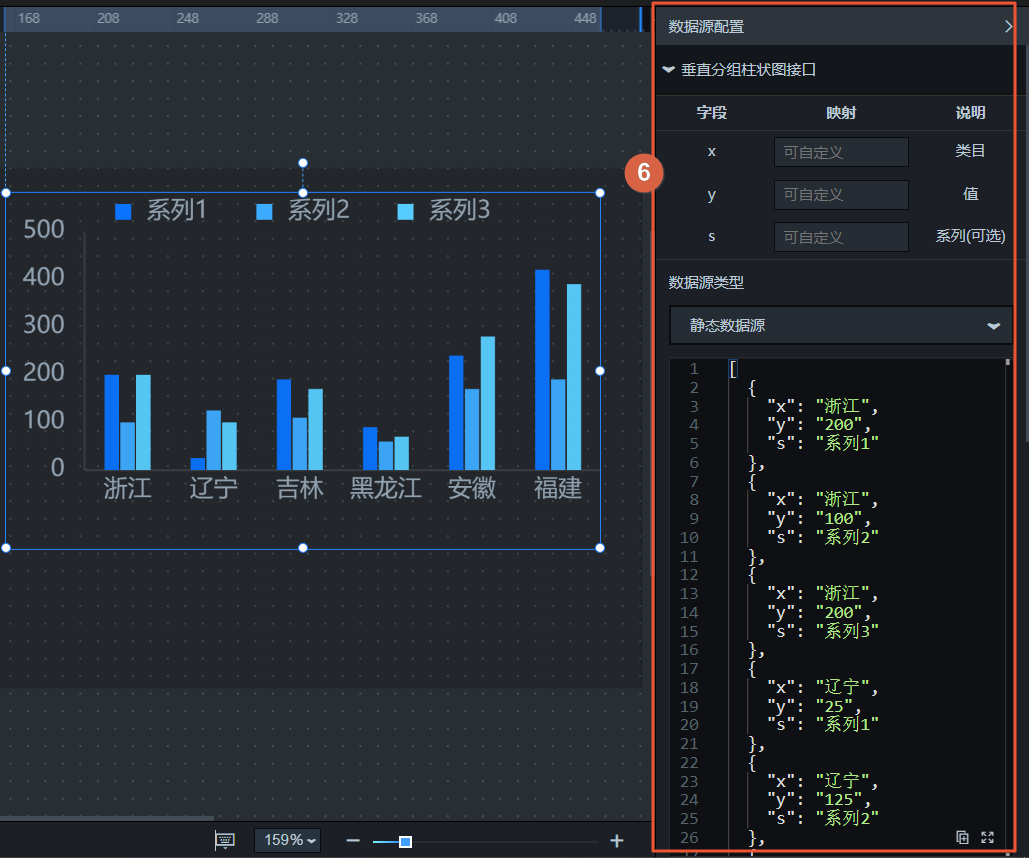
Task: Click the chart's bottom-center resize handle
Action: click(303, 547)
